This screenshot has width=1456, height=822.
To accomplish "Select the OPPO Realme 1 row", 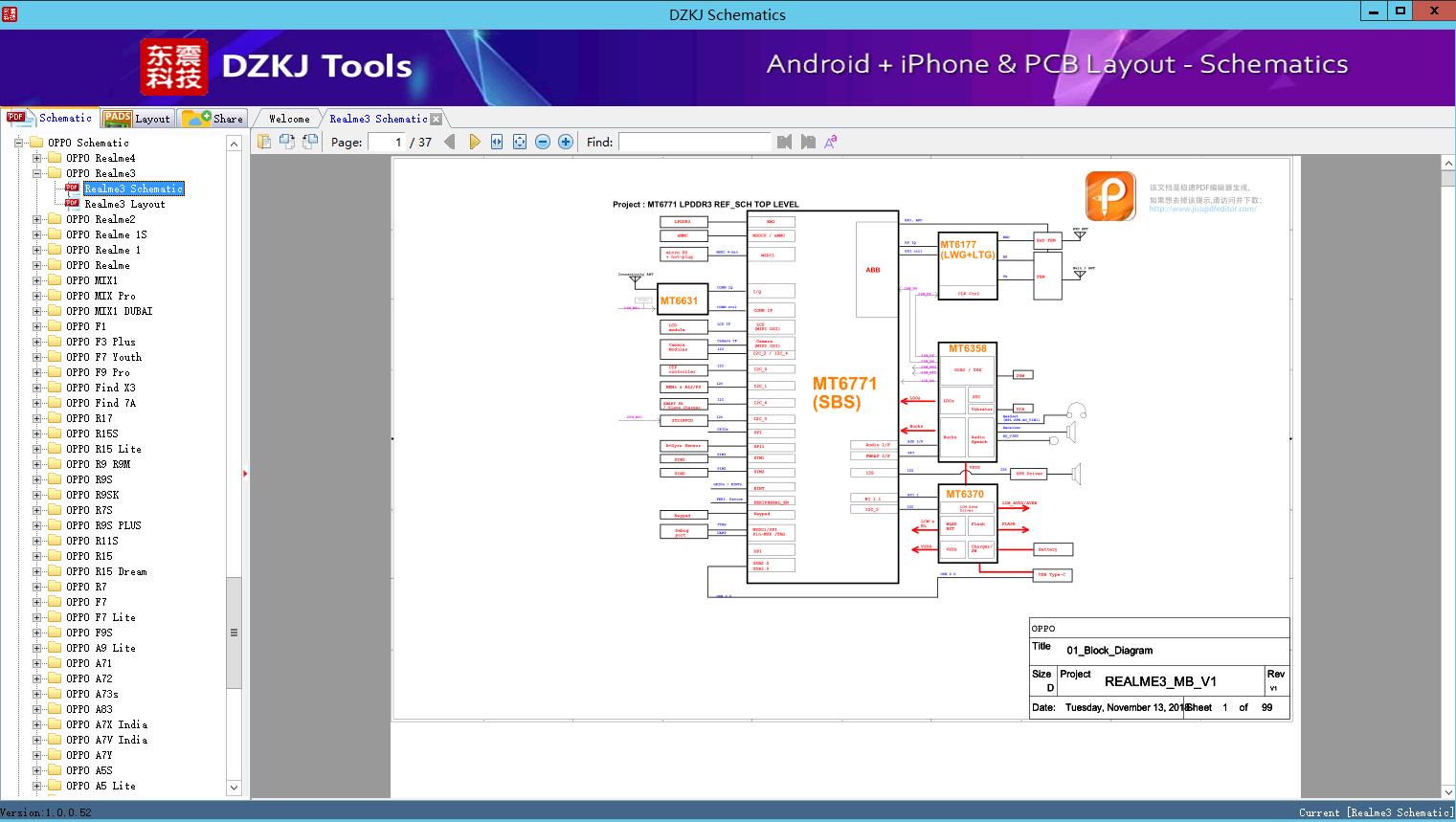I will [103, 250].
